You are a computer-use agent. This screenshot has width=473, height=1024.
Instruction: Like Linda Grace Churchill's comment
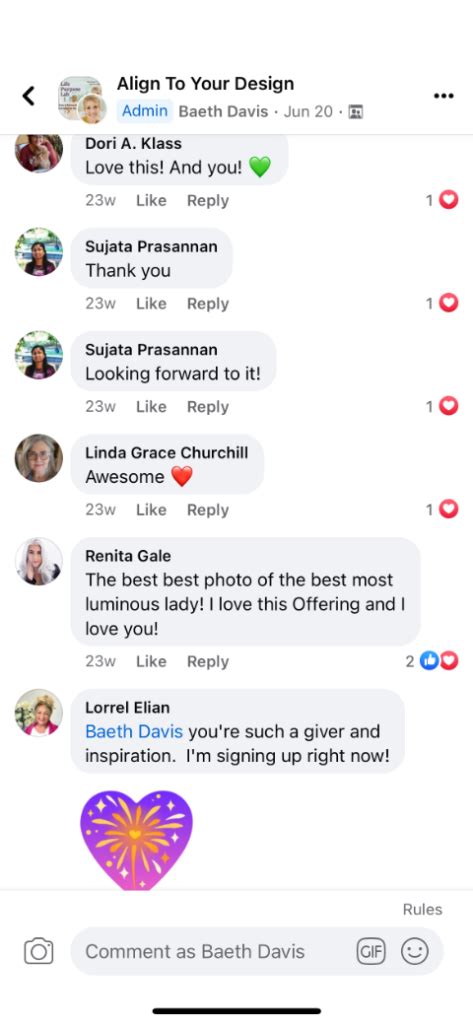tap(151, 510)
